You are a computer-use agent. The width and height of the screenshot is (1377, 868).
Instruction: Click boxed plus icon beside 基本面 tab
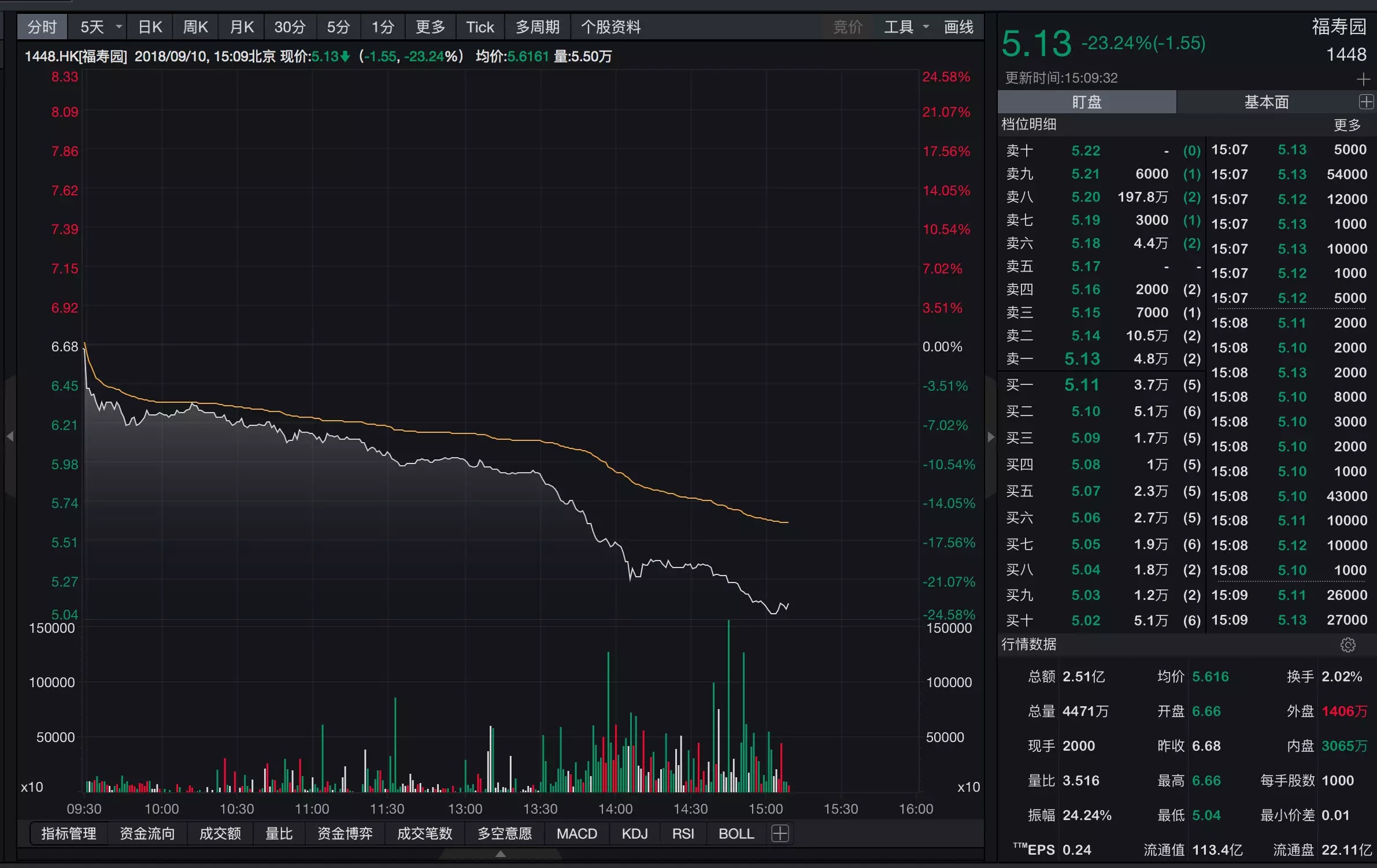pos(1366,102)
